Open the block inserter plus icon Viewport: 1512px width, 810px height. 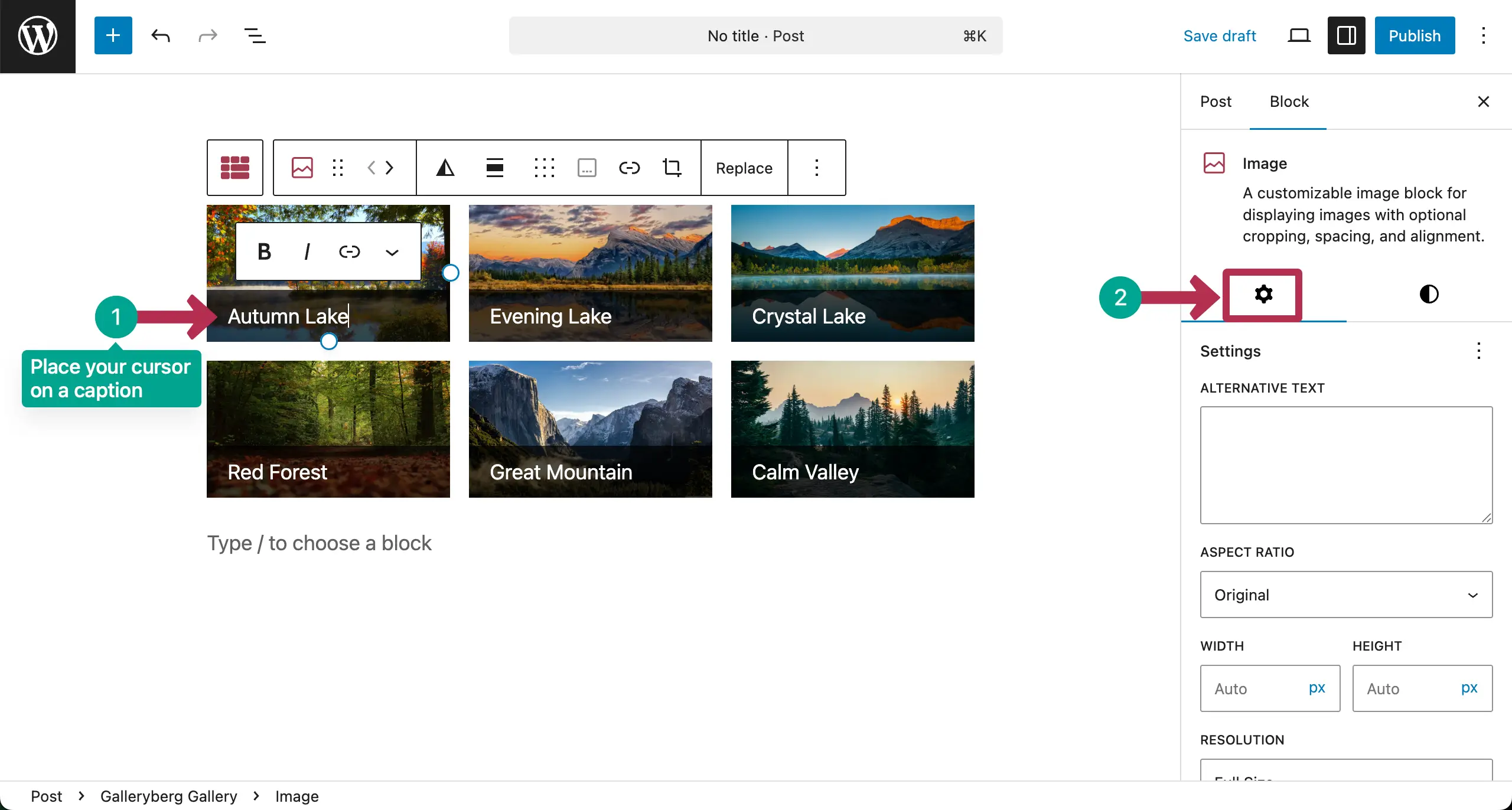(113, 35)
